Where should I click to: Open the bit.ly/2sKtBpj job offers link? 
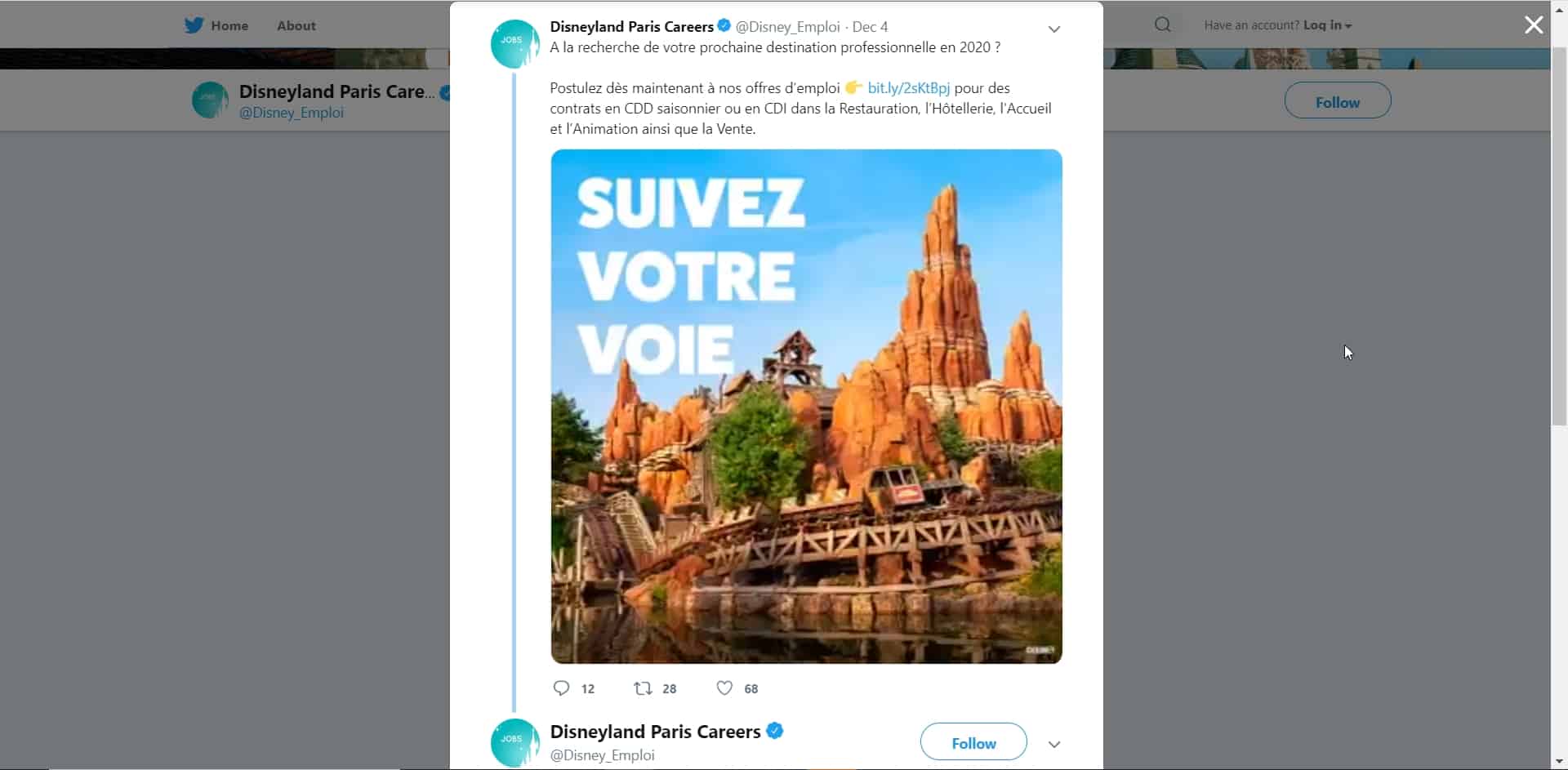[908, 88]
